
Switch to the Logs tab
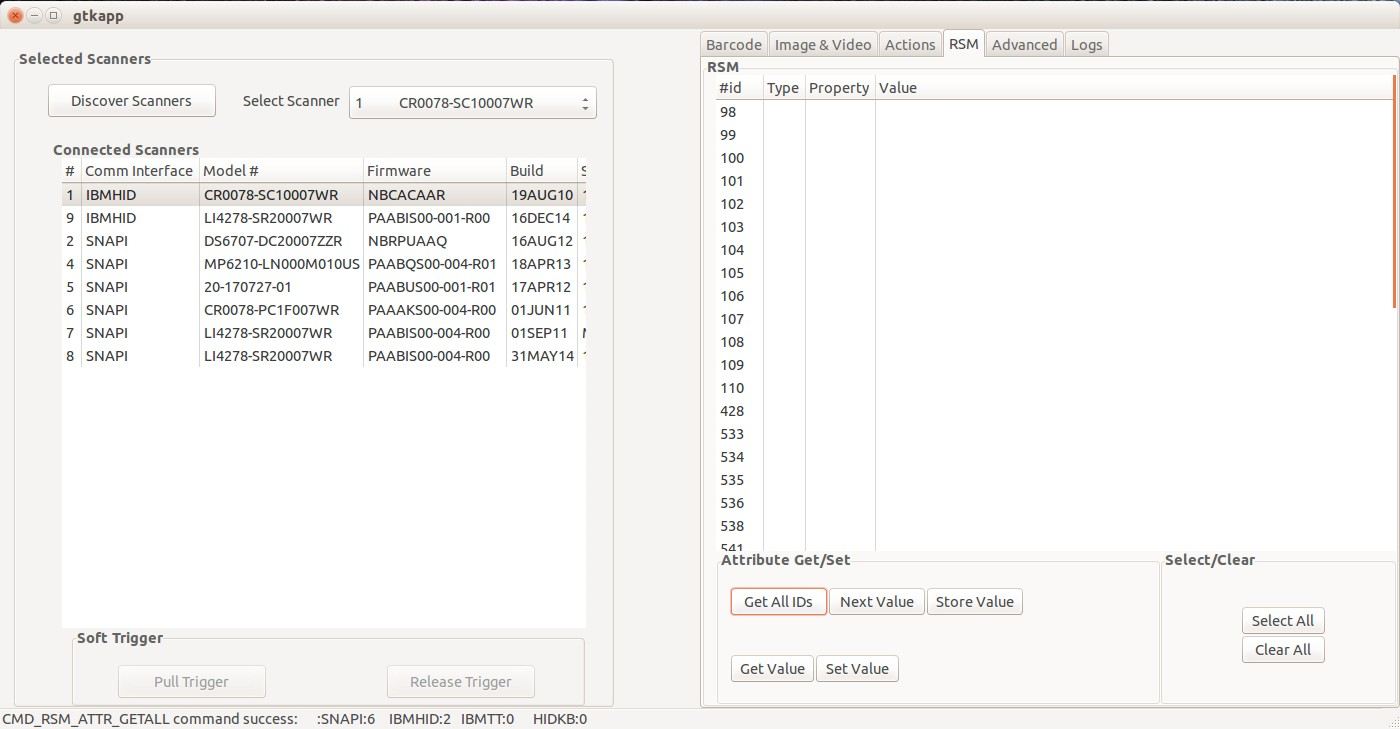click(x=1086, y=44)
